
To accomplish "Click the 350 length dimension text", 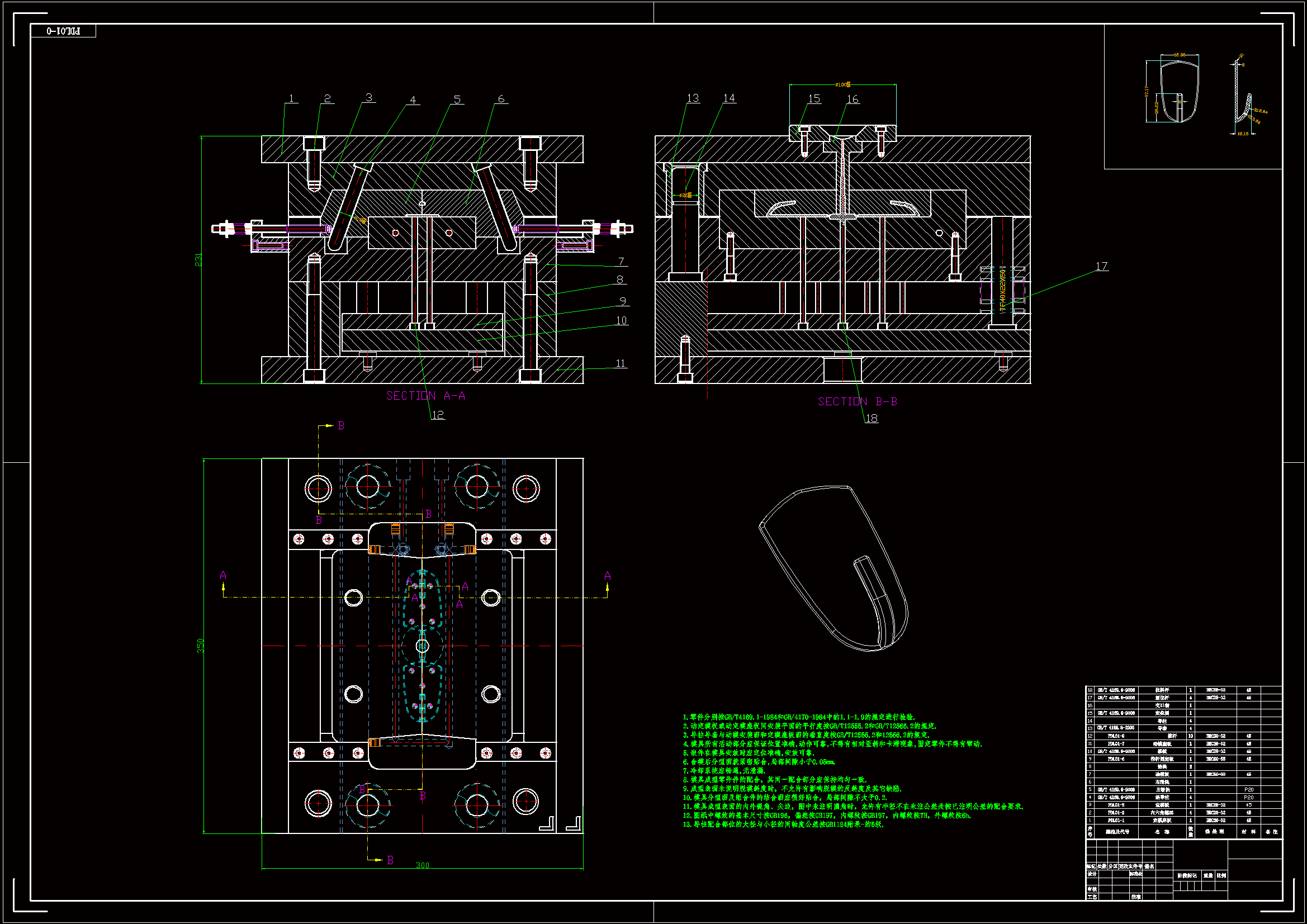I will (x=200, y=645).
